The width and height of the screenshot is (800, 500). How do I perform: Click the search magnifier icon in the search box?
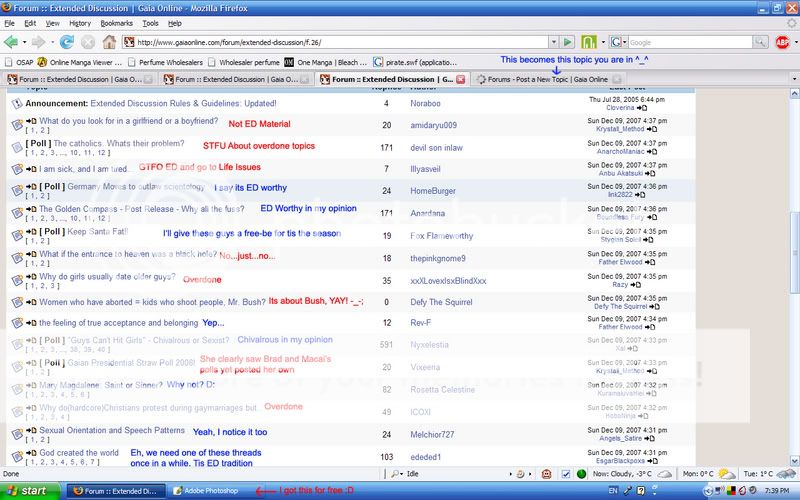click(758, 42)
